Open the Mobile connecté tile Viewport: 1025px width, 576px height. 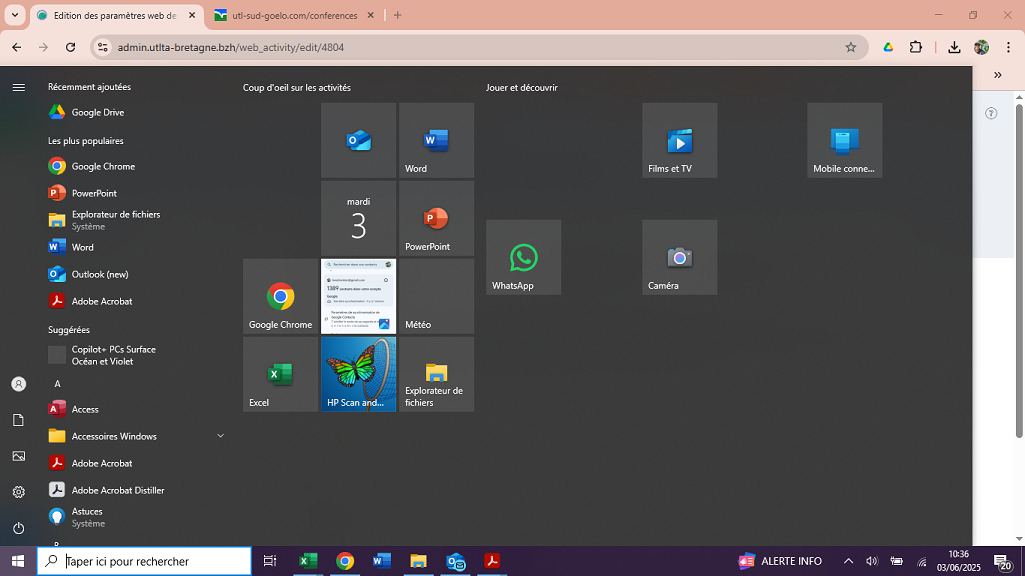point(845,140)
